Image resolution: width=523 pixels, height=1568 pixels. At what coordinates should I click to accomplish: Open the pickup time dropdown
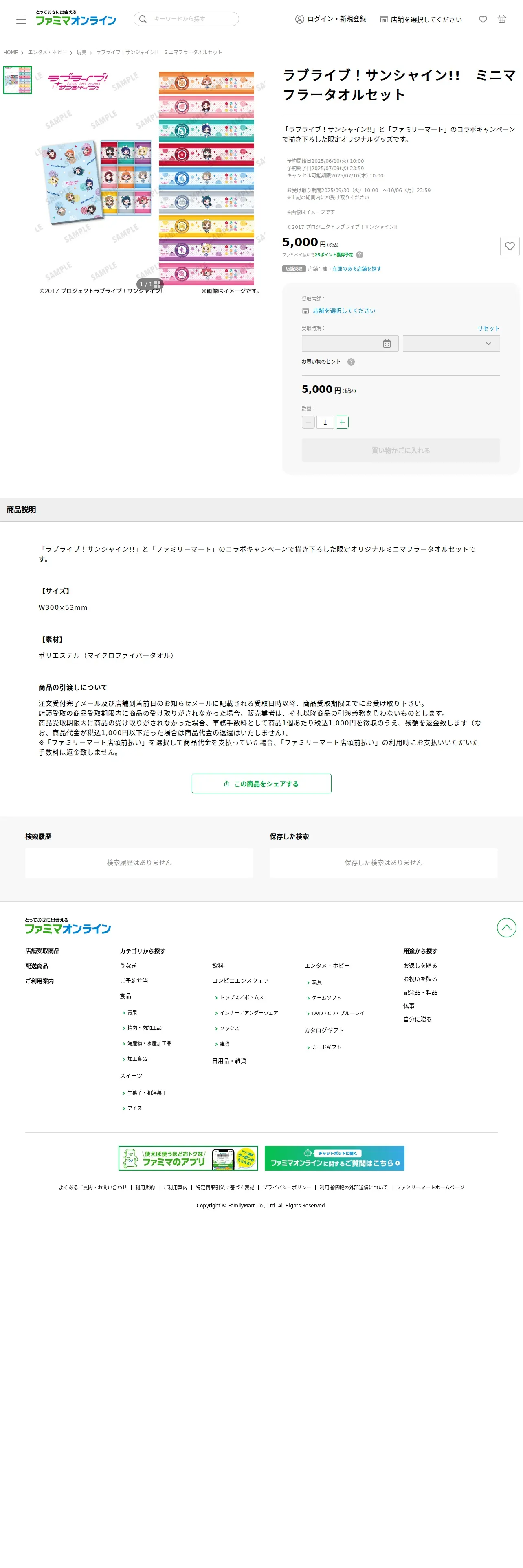click(451, 343)
